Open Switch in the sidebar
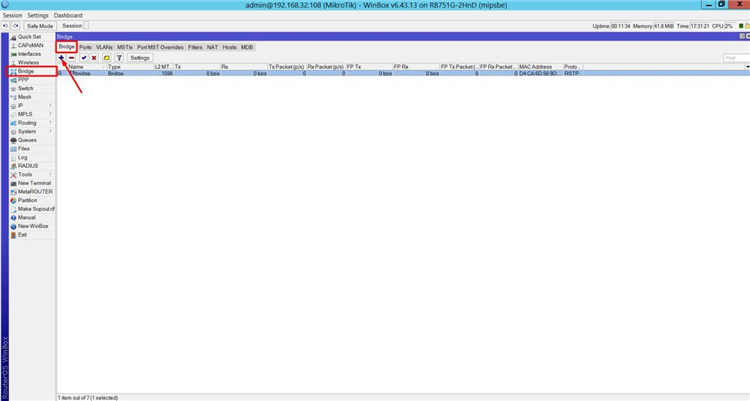The width and height of the screenshot is (750, 401). click(25, 89)
